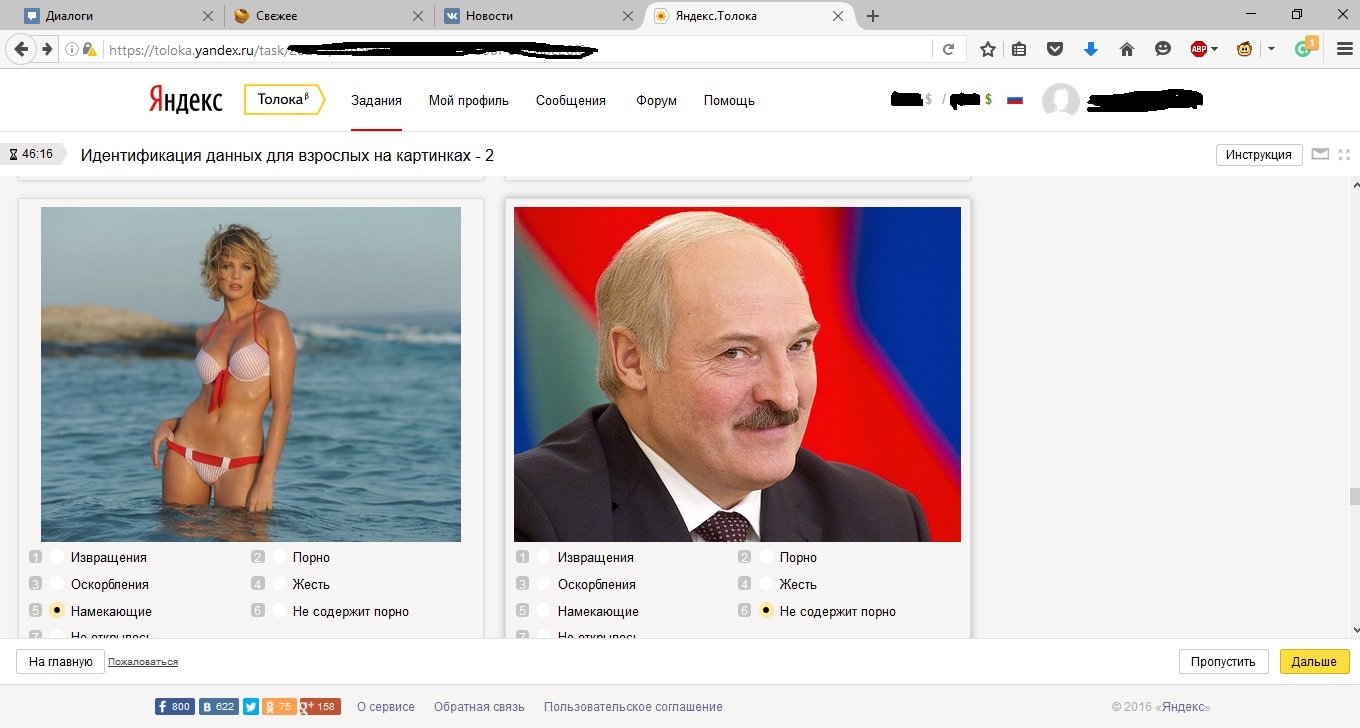Click the envelope message icon beside Инструкция
This screenshot has height=728, width=1360.
click(x=1320, y=154)
